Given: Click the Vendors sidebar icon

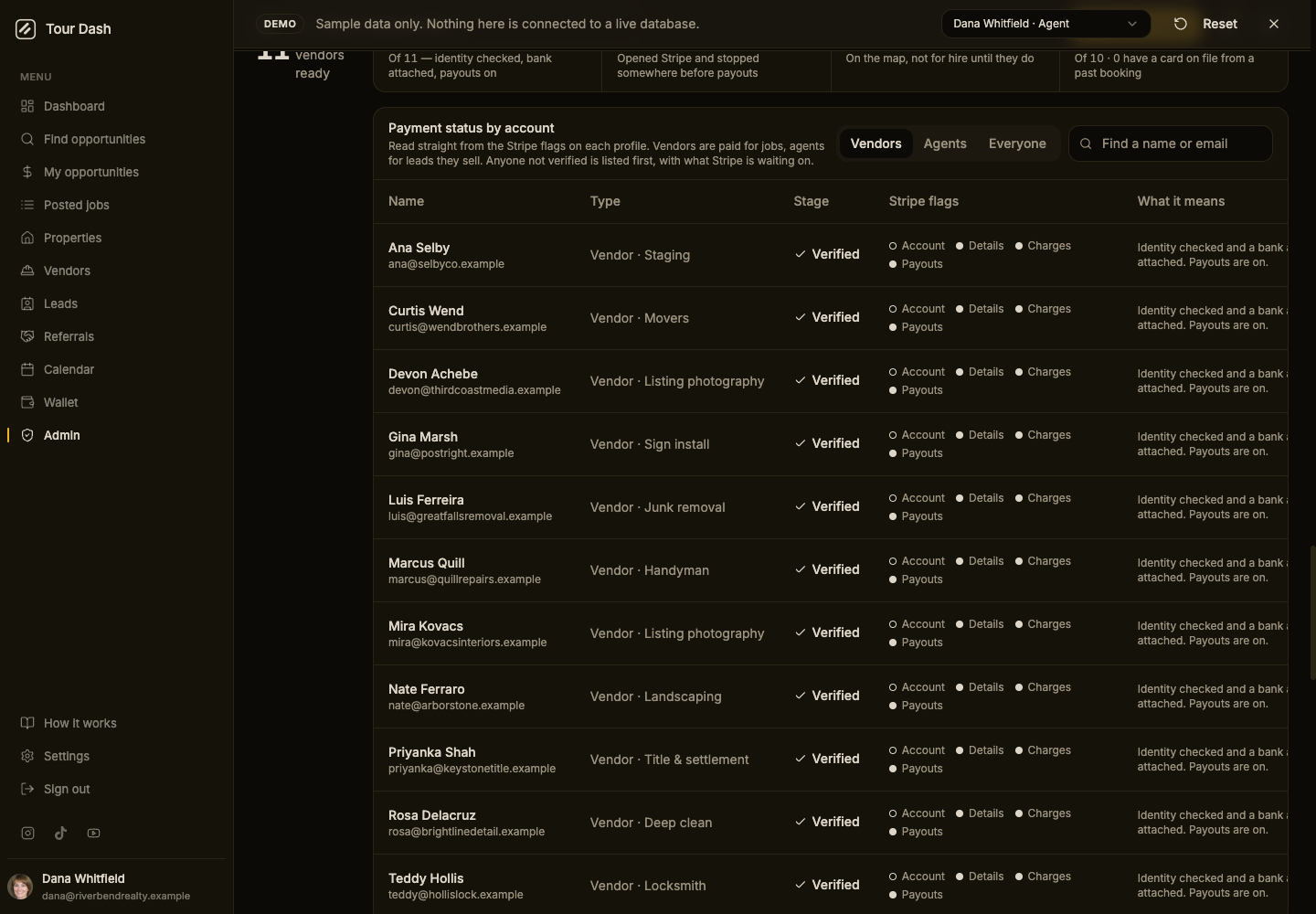Looking at the screenshot, I should pos(27,271).
